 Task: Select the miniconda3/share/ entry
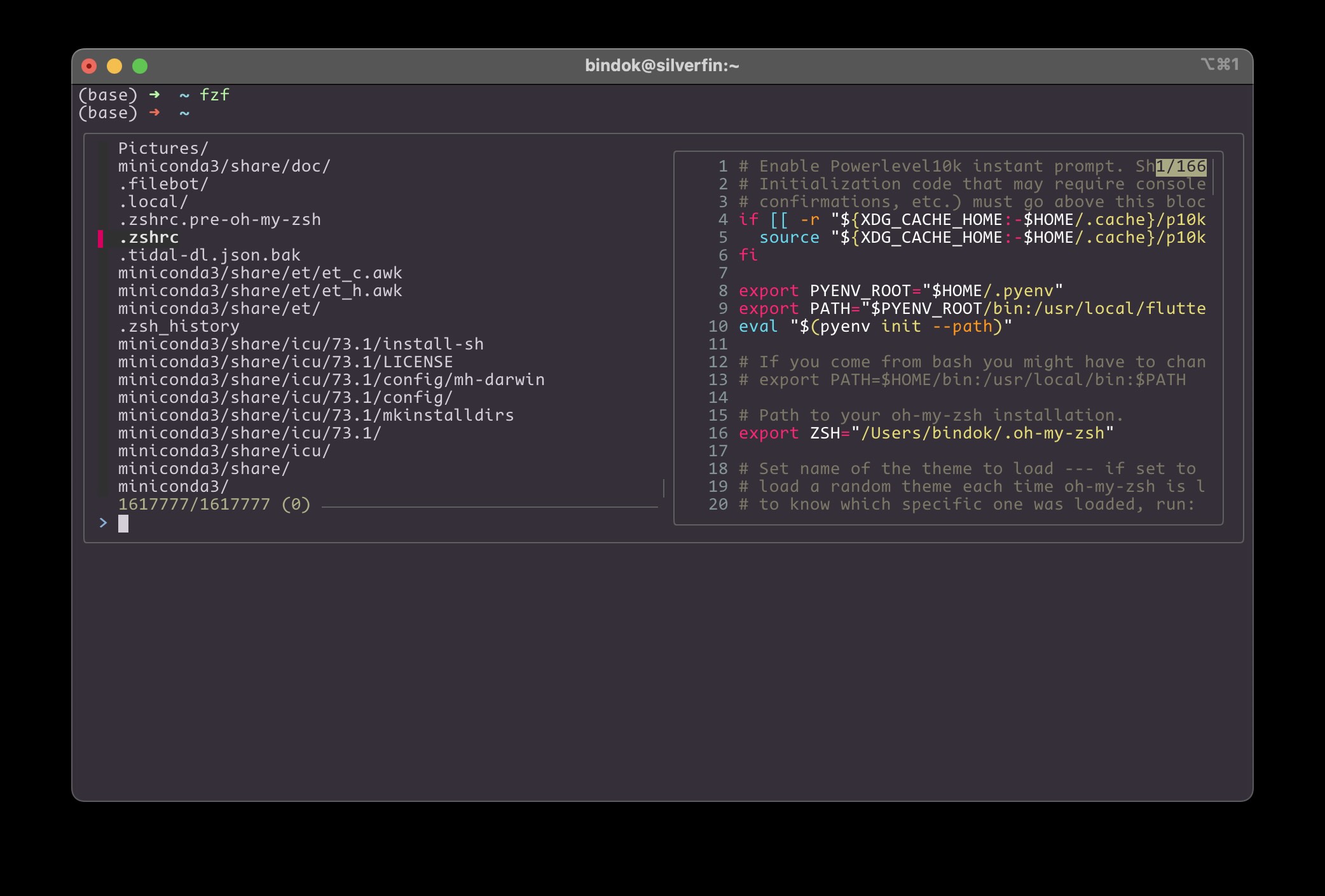tap(204, 468)
